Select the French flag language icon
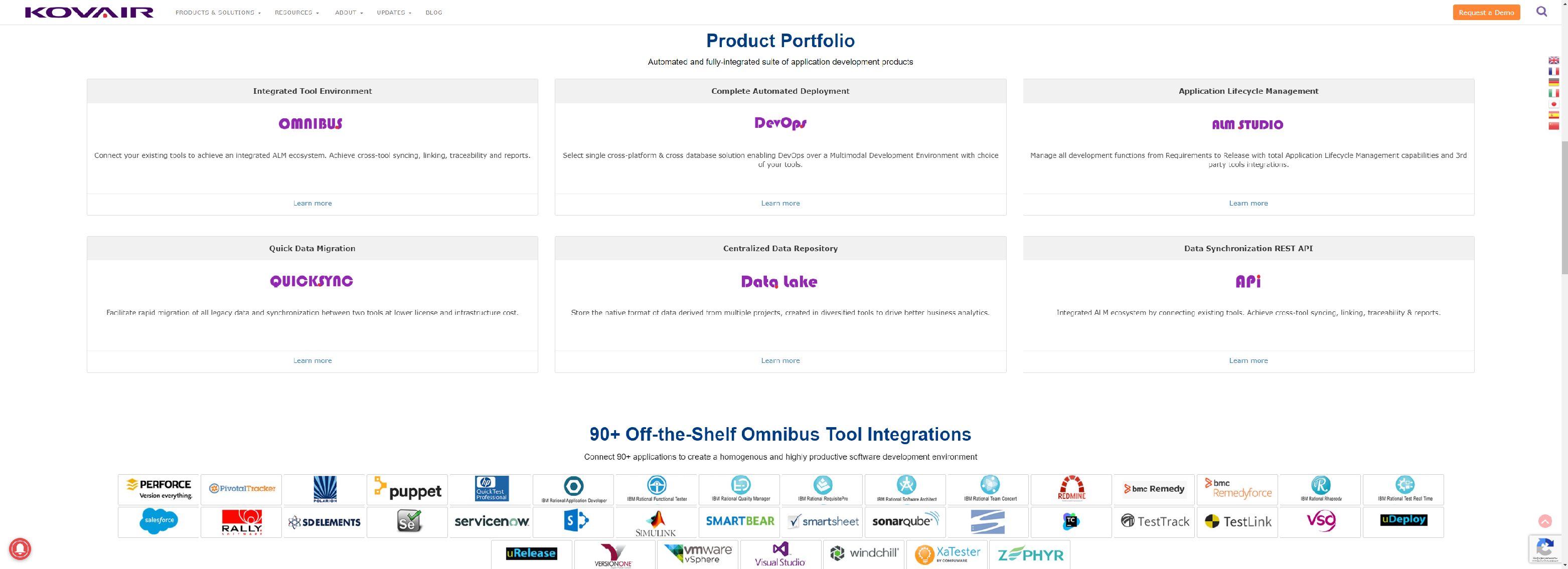The height and width of the screenshot is (569, 1568). click(x=1553, y=71)
